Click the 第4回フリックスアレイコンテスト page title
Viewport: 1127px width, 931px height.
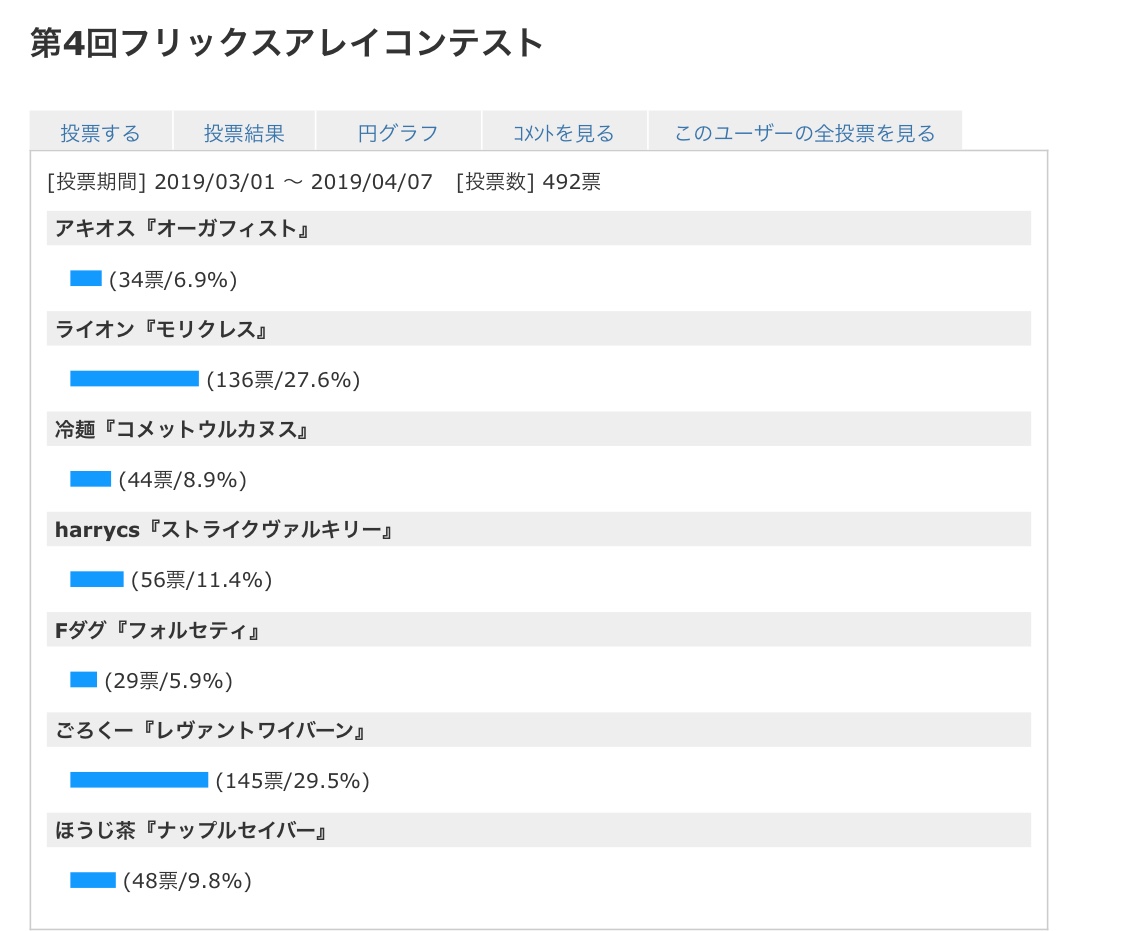287,43
